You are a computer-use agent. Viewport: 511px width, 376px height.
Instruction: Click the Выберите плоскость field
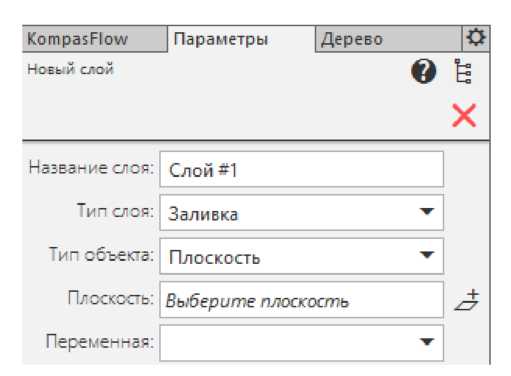[x=302, y=300]
